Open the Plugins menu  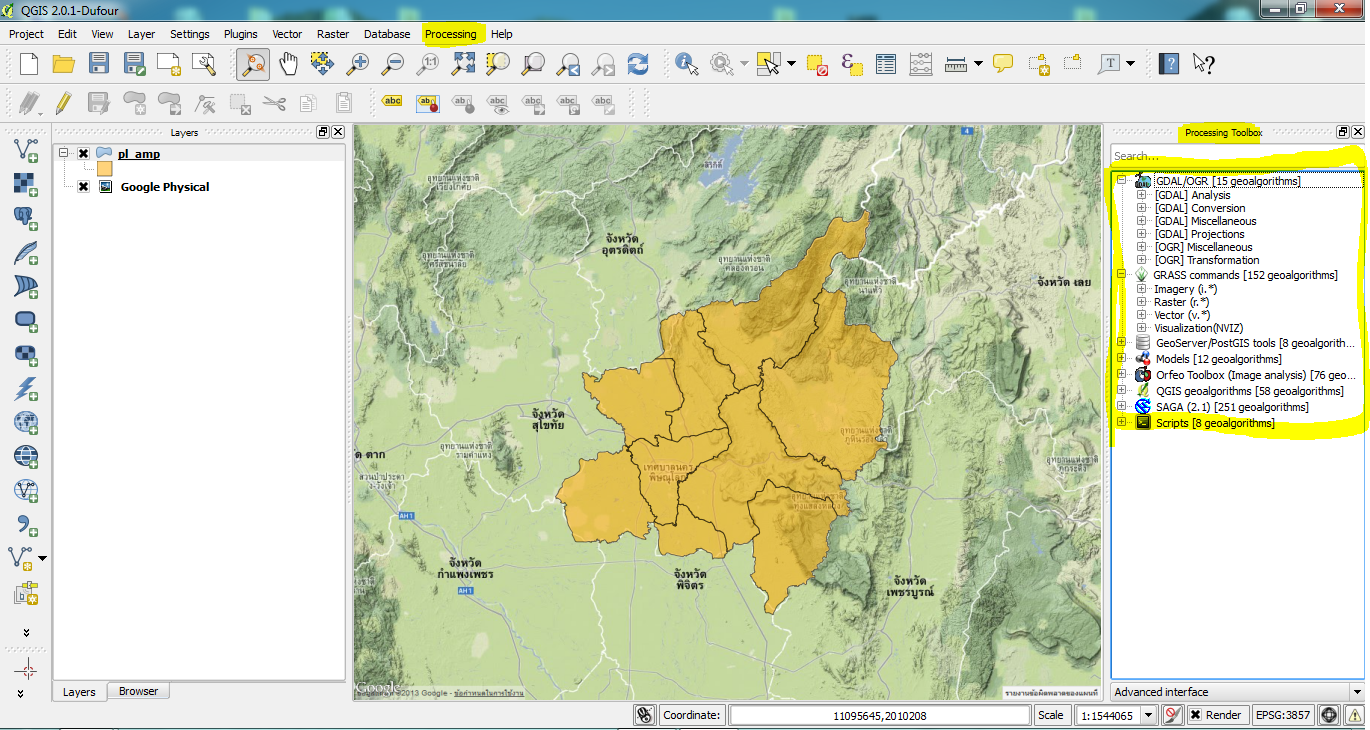pos(240,34)
